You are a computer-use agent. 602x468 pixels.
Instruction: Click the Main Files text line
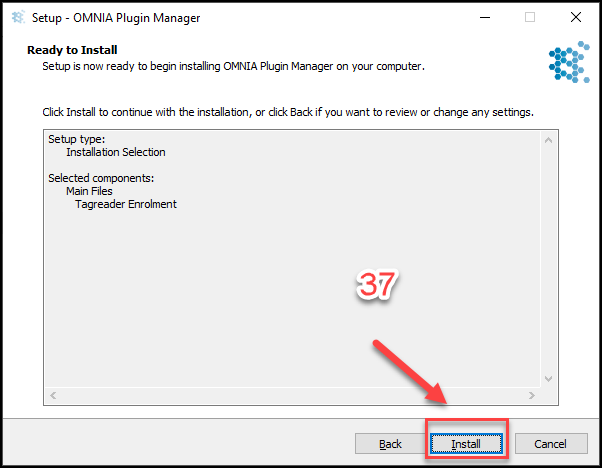coord(89,191)
